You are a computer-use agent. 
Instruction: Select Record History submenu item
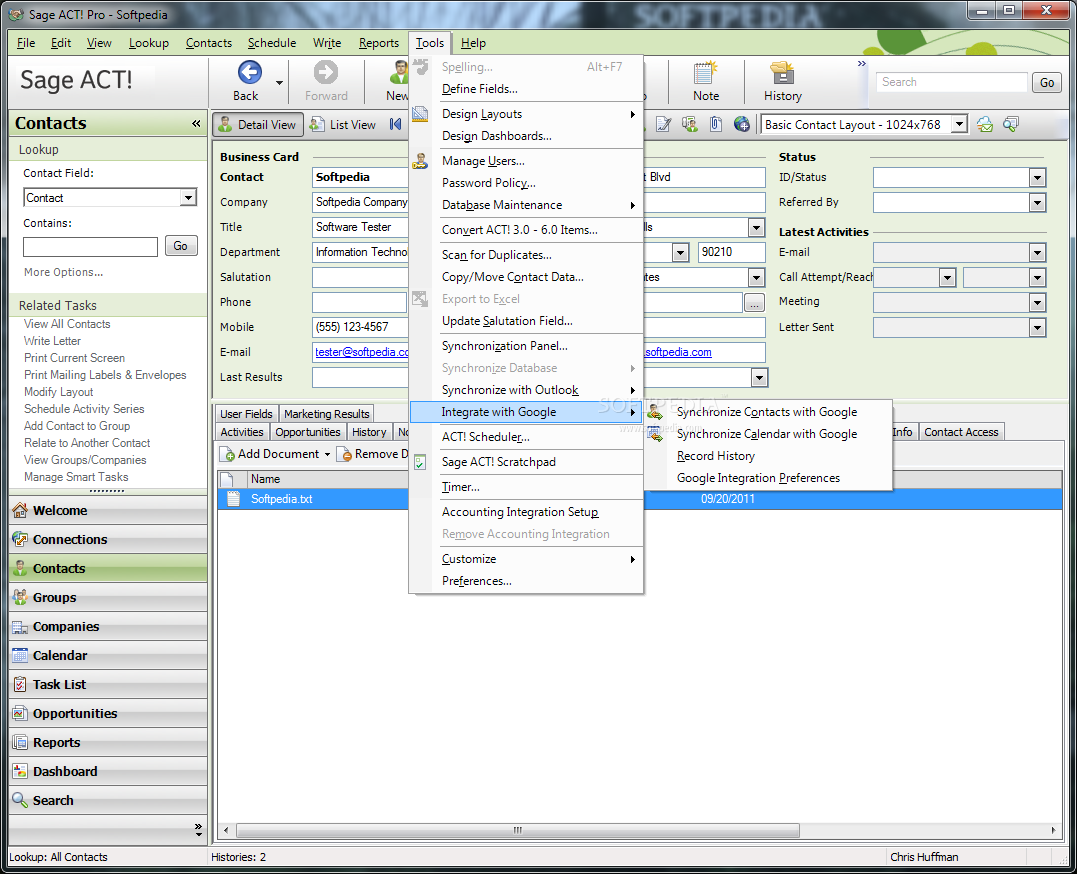716,456
